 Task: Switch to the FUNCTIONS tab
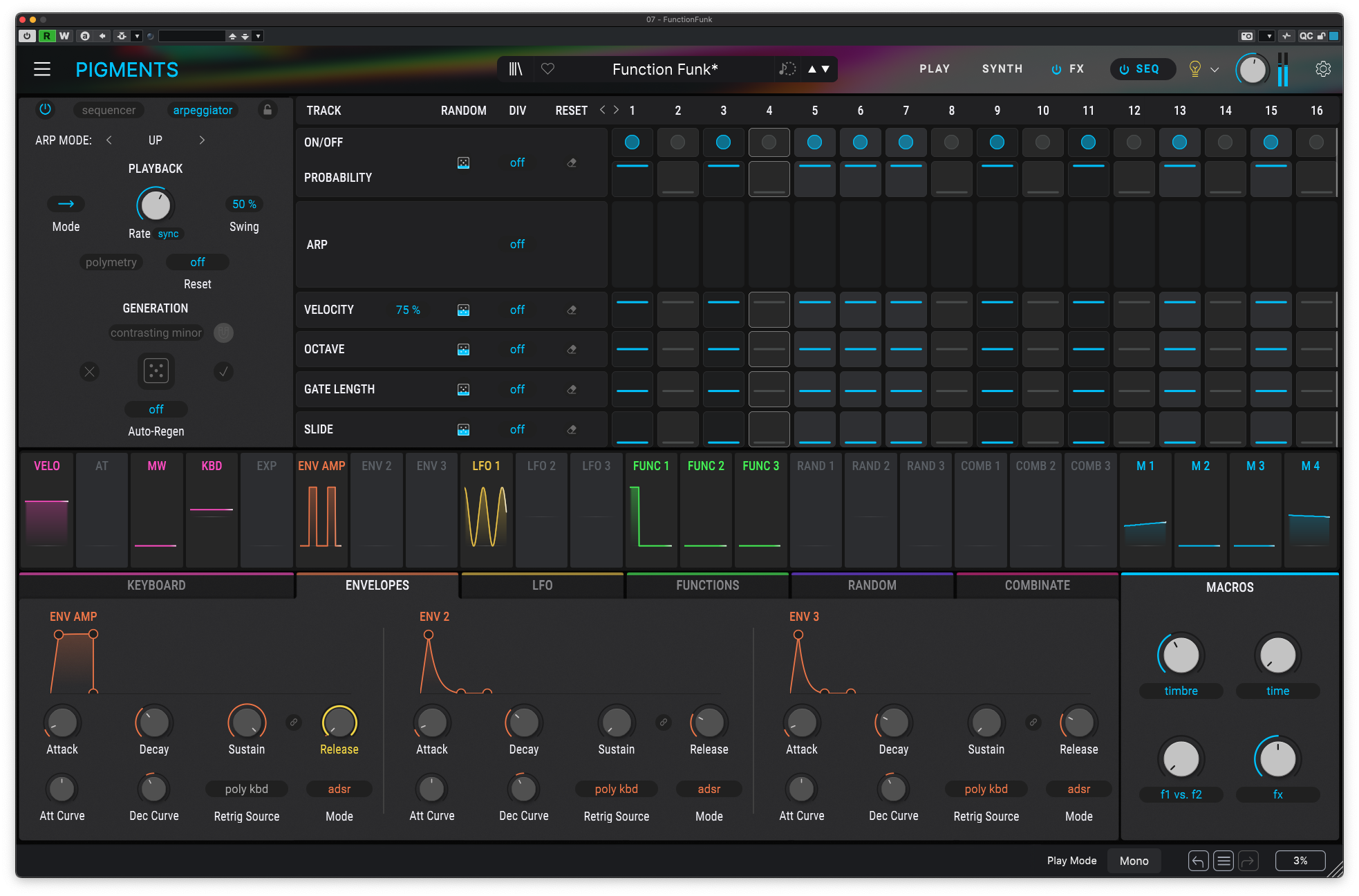707,586
